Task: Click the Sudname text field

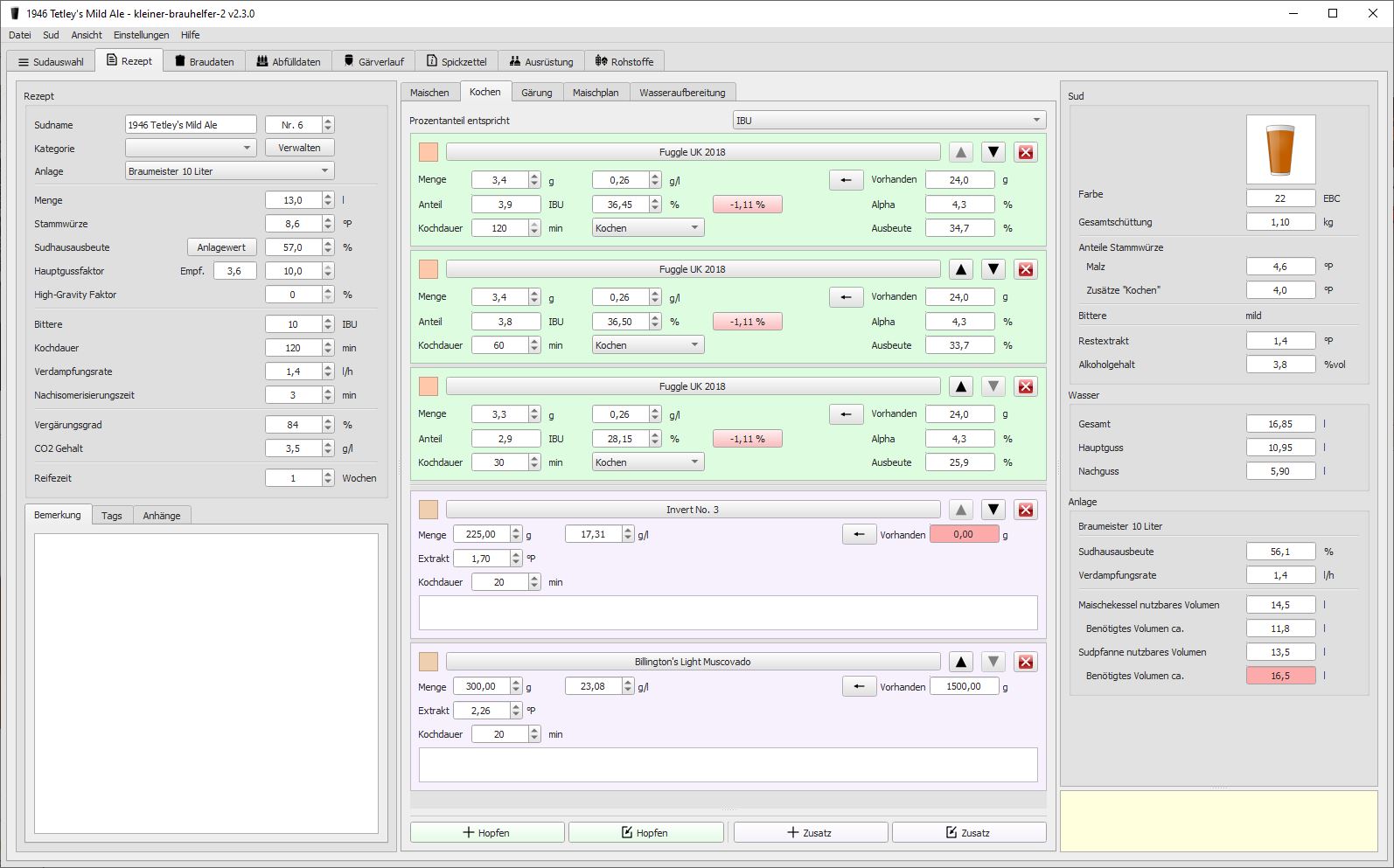Action: (x=190, y=125)
